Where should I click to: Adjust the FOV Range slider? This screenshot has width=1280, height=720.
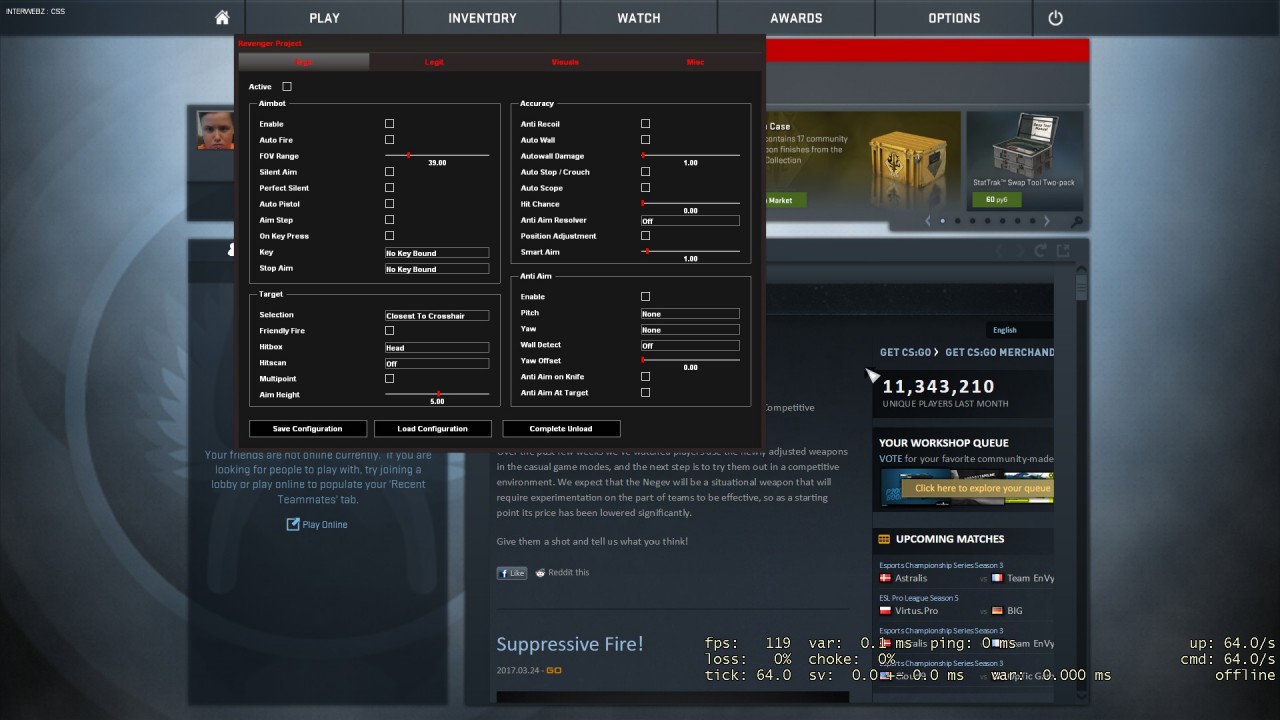tap(437, 155)
